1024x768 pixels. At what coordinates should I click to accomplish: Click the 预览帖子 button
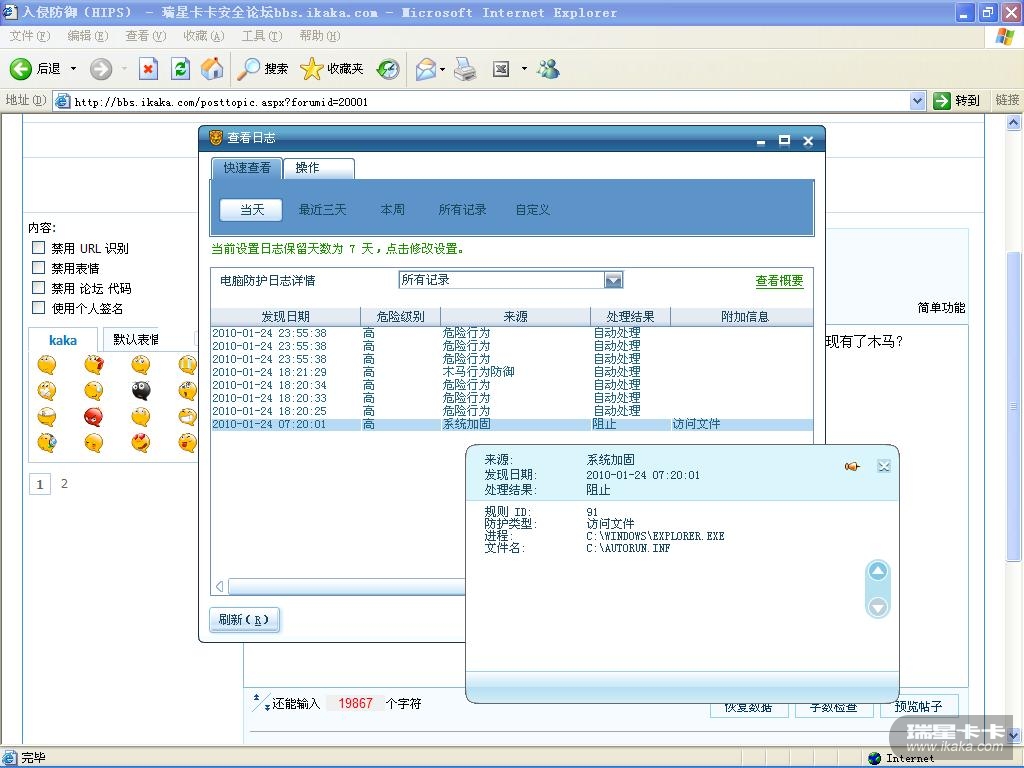[918, 706]
